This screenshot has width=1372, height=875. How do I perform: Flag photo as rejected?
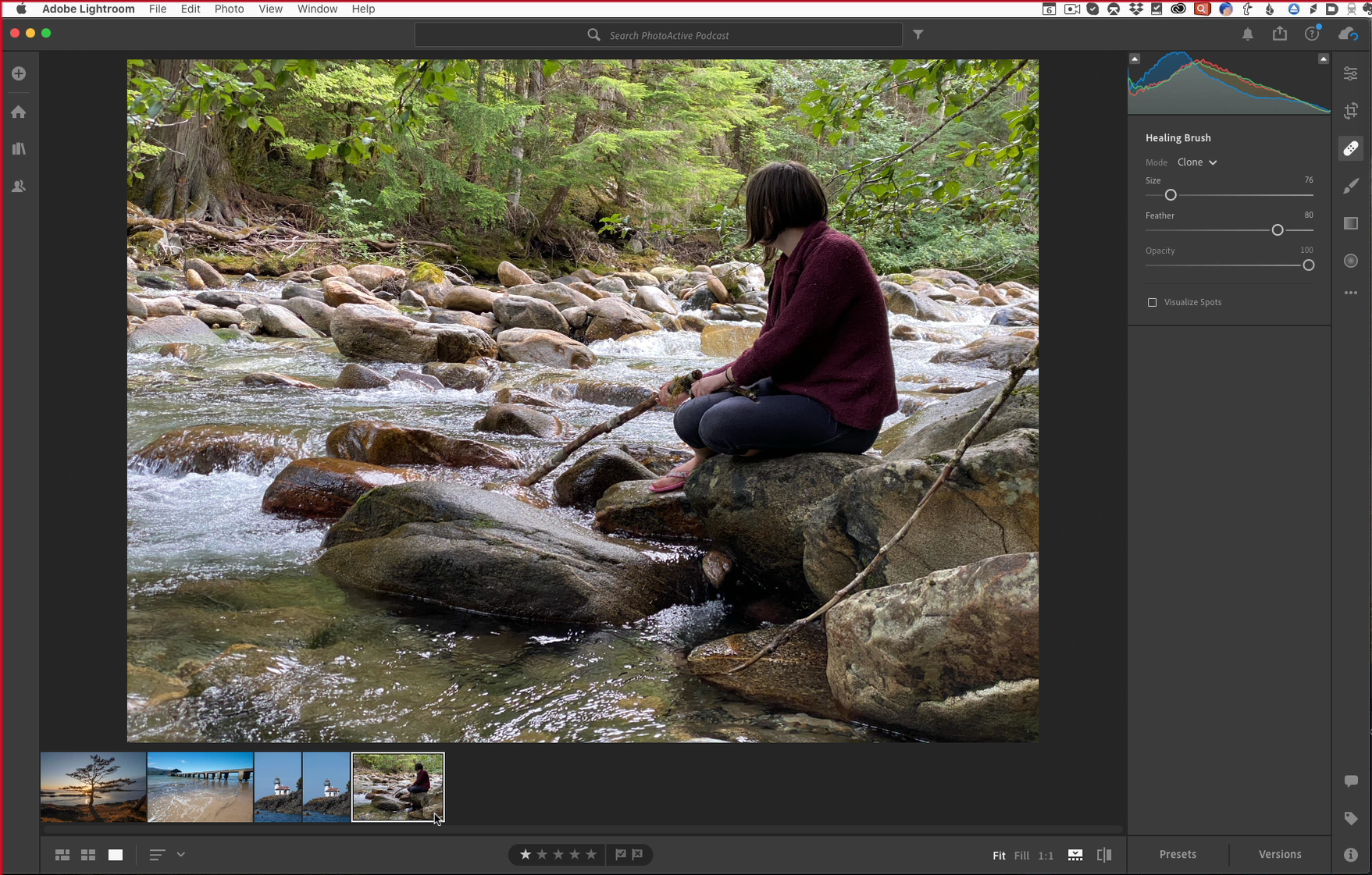[x=638, y=855]
